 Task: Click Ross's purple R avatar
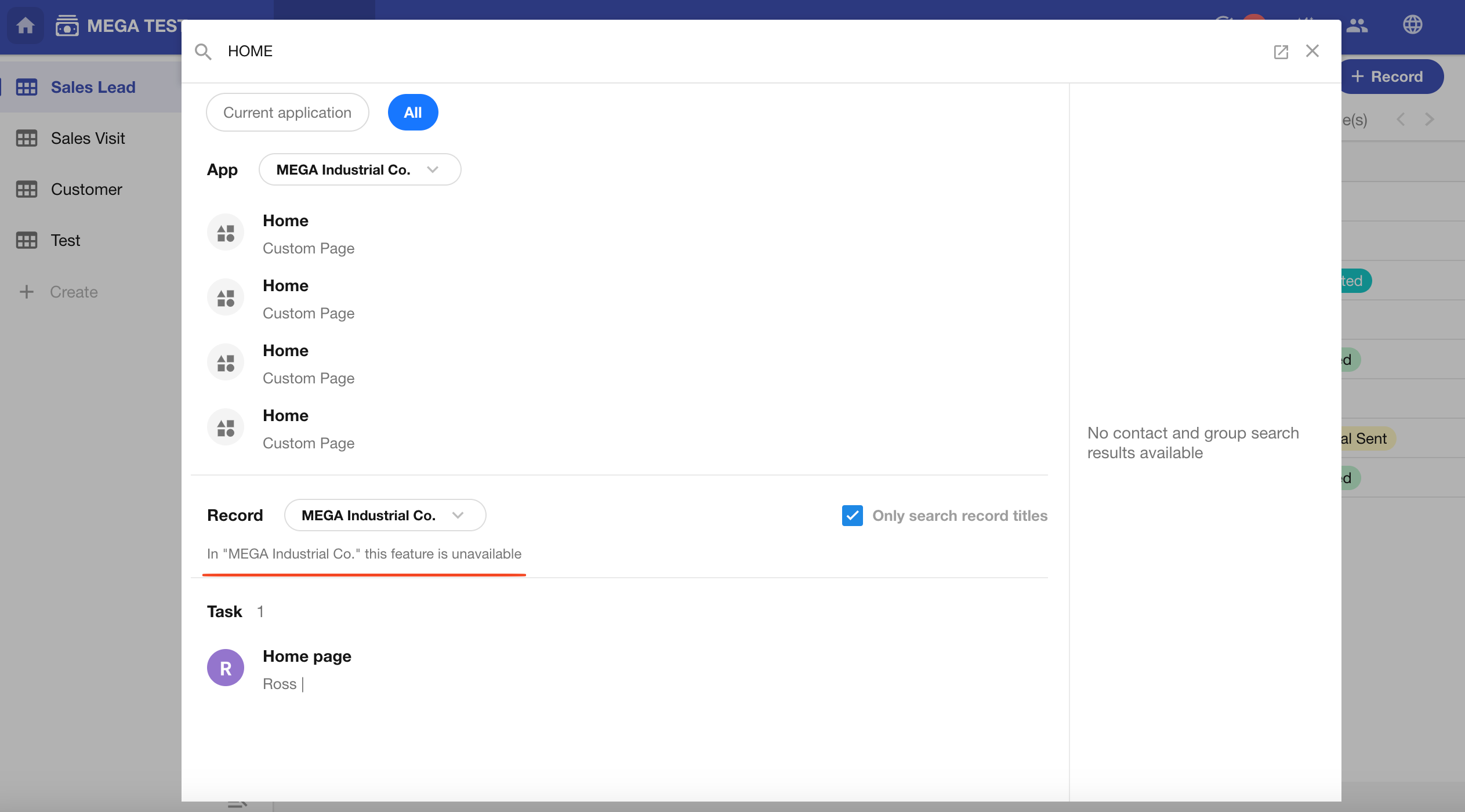click(226, 668)
